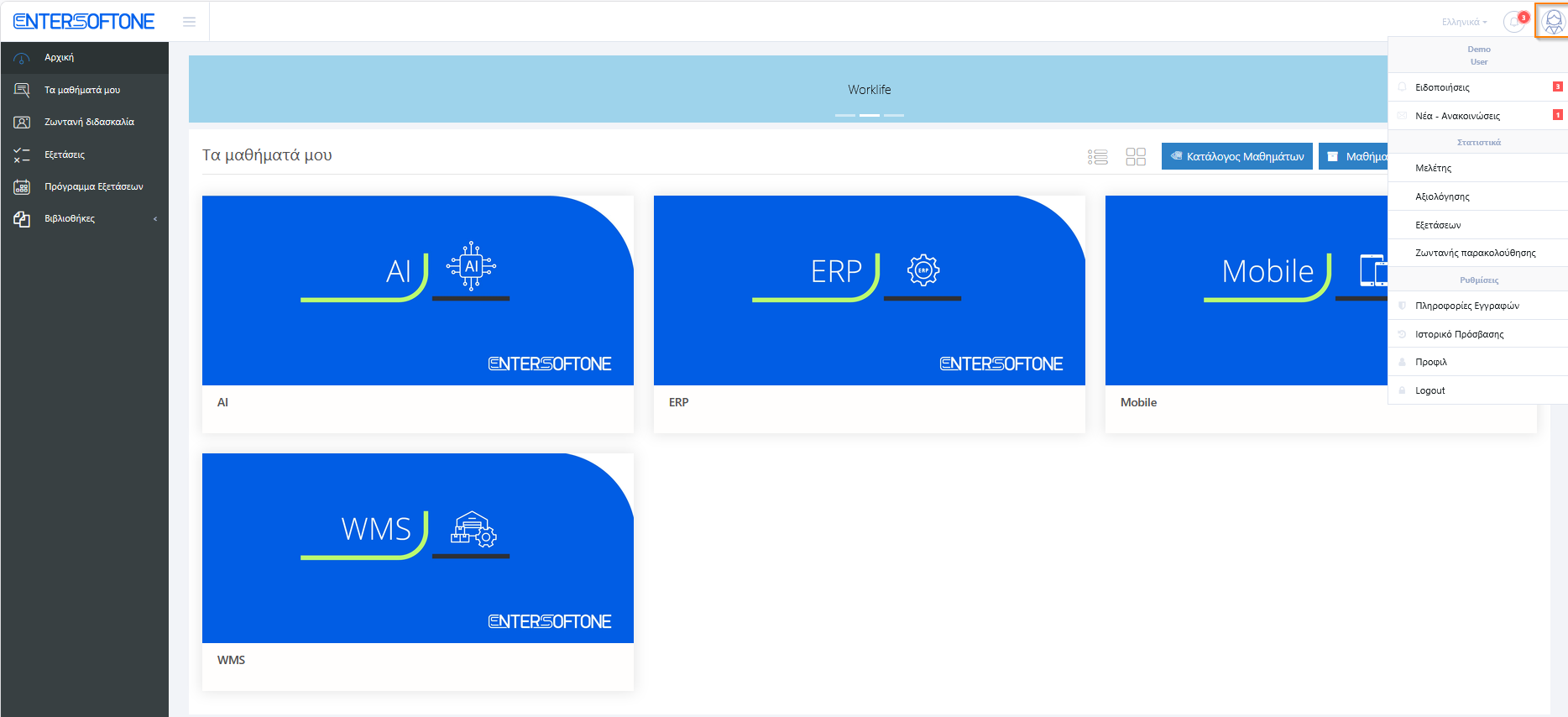Open Τα μαθήματά μου sidebar item
This screenshot has height=717, width=1568.
84,90
